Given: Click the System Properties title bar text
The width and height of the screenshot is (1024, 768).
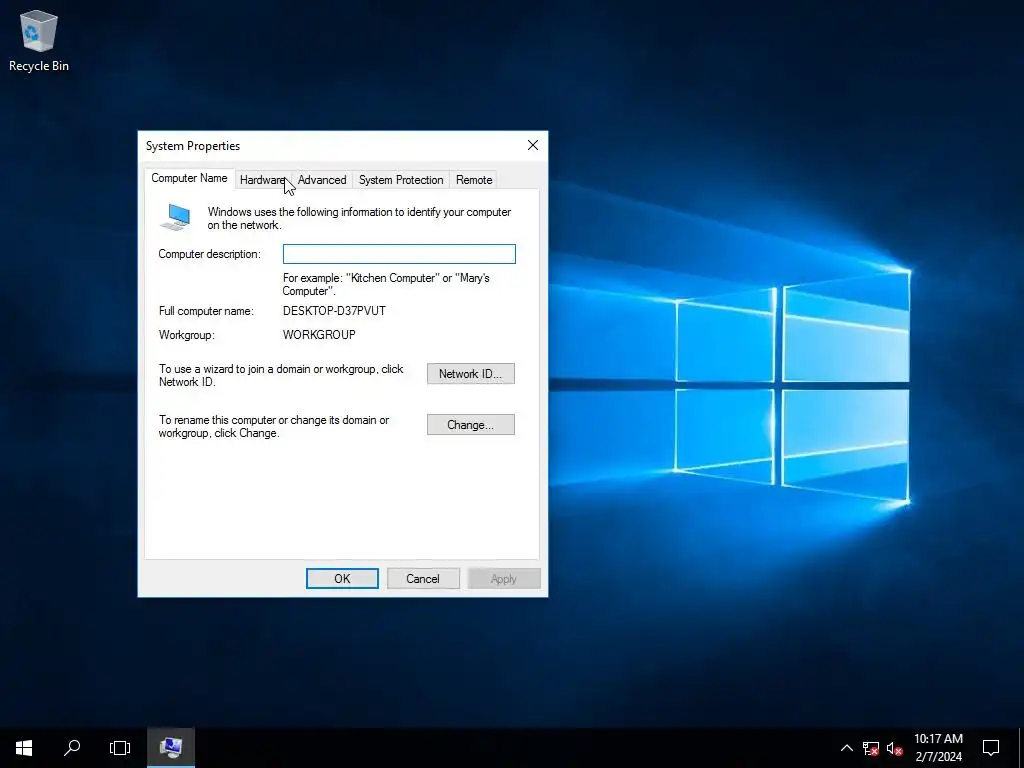Looking at the screenshot, I should click(193, 146).
